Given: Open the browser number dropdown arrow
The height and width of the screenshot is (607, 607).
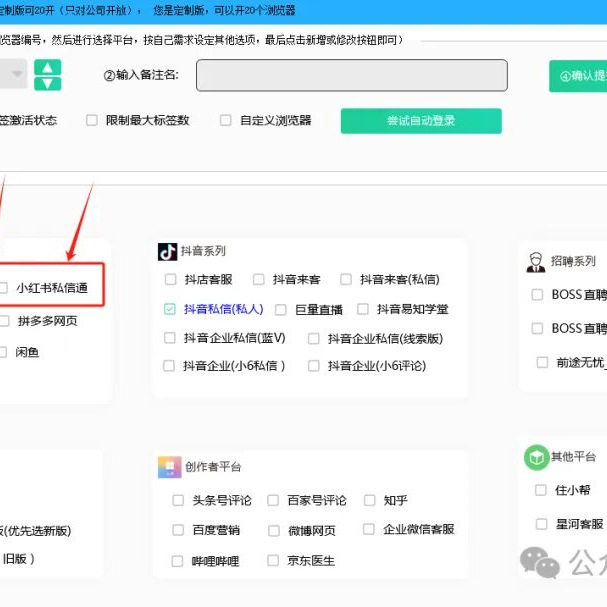Looking at the screenshot, I should [x=17, y=74].
